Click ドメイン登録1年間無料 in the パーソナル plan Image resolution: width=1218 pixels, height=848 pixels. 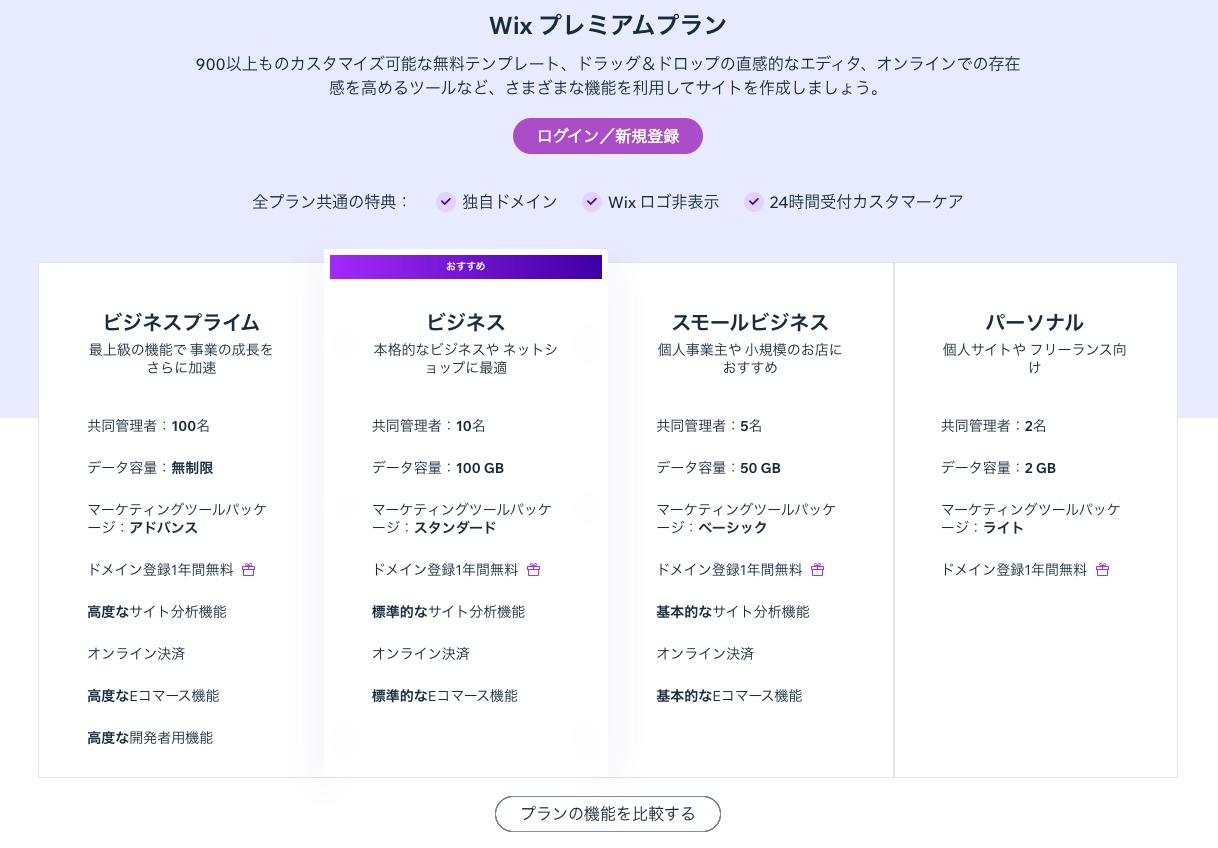tap(1015, 569)
